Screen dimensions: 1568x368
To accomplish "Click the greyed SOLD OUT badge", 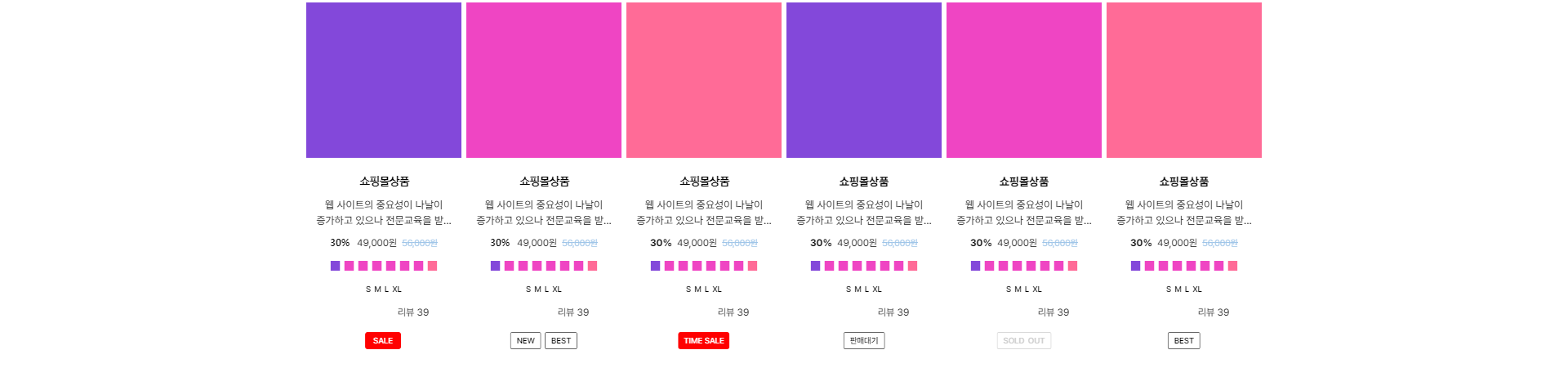I will (1024, 341).
